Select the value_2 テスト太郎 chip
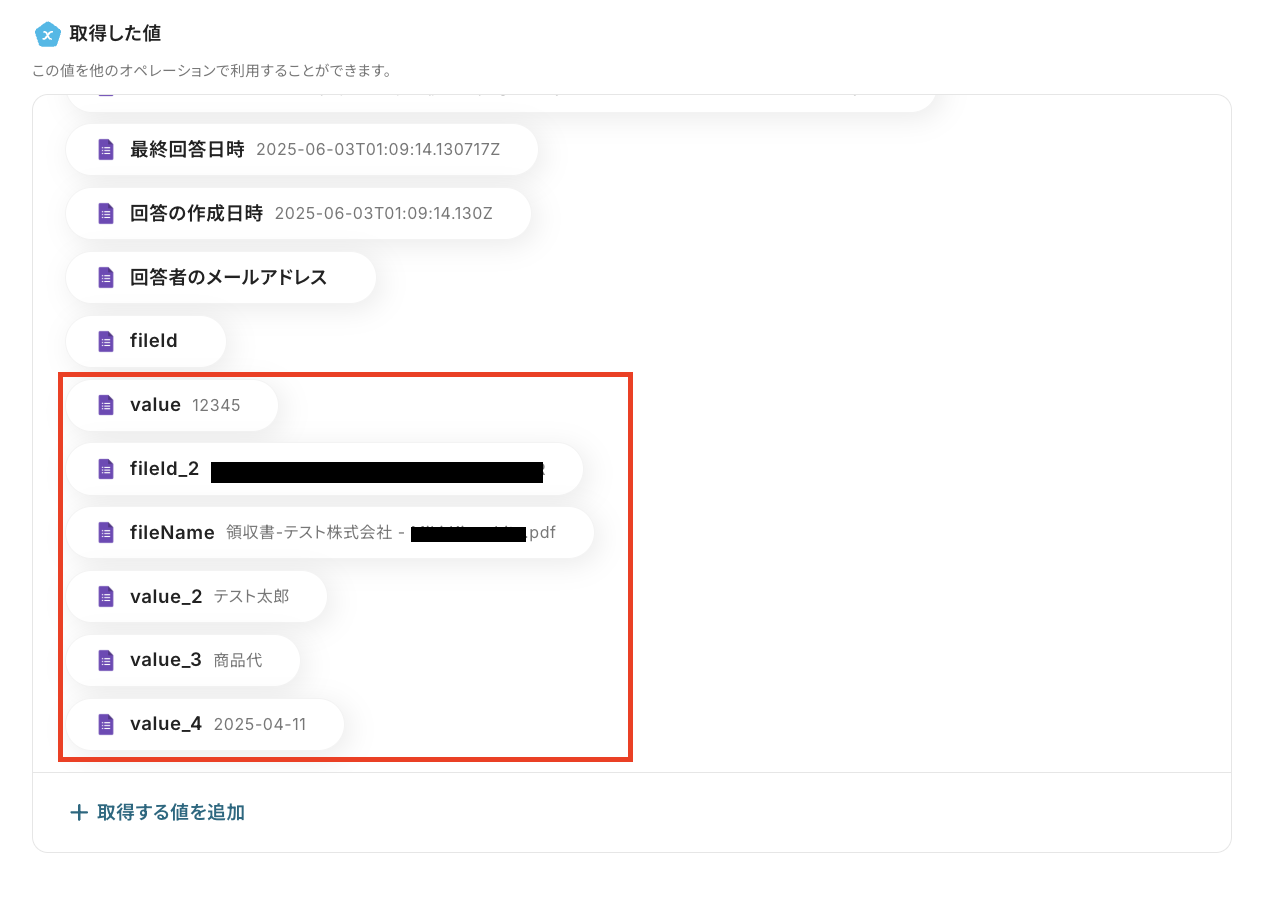 pyautogui.click(x=196, y=597)
